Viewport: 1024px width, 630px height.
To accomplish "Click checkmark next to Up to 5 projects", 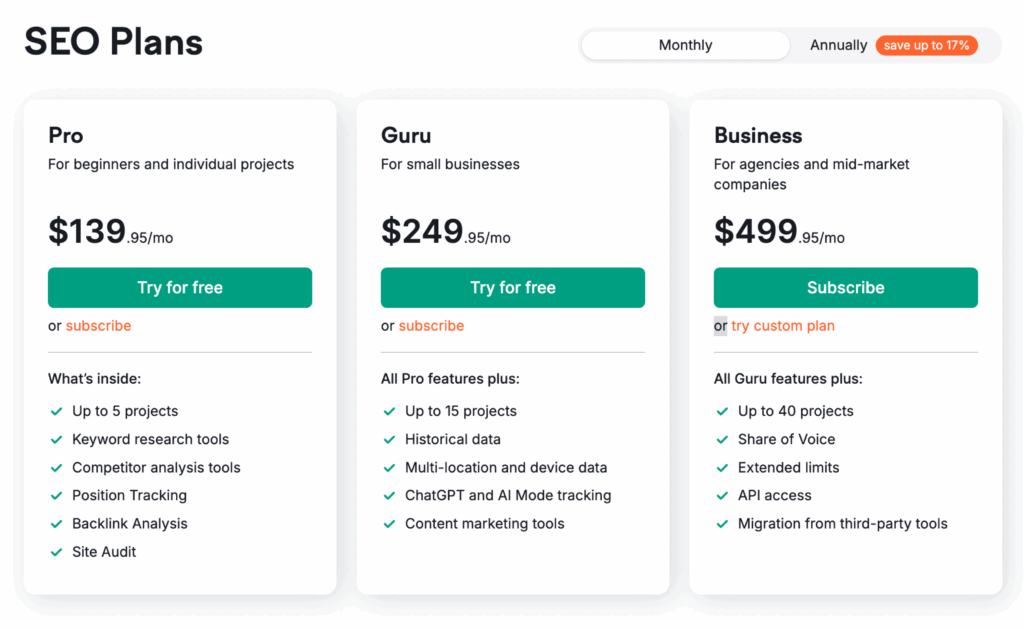I will (x=56, y=411).
